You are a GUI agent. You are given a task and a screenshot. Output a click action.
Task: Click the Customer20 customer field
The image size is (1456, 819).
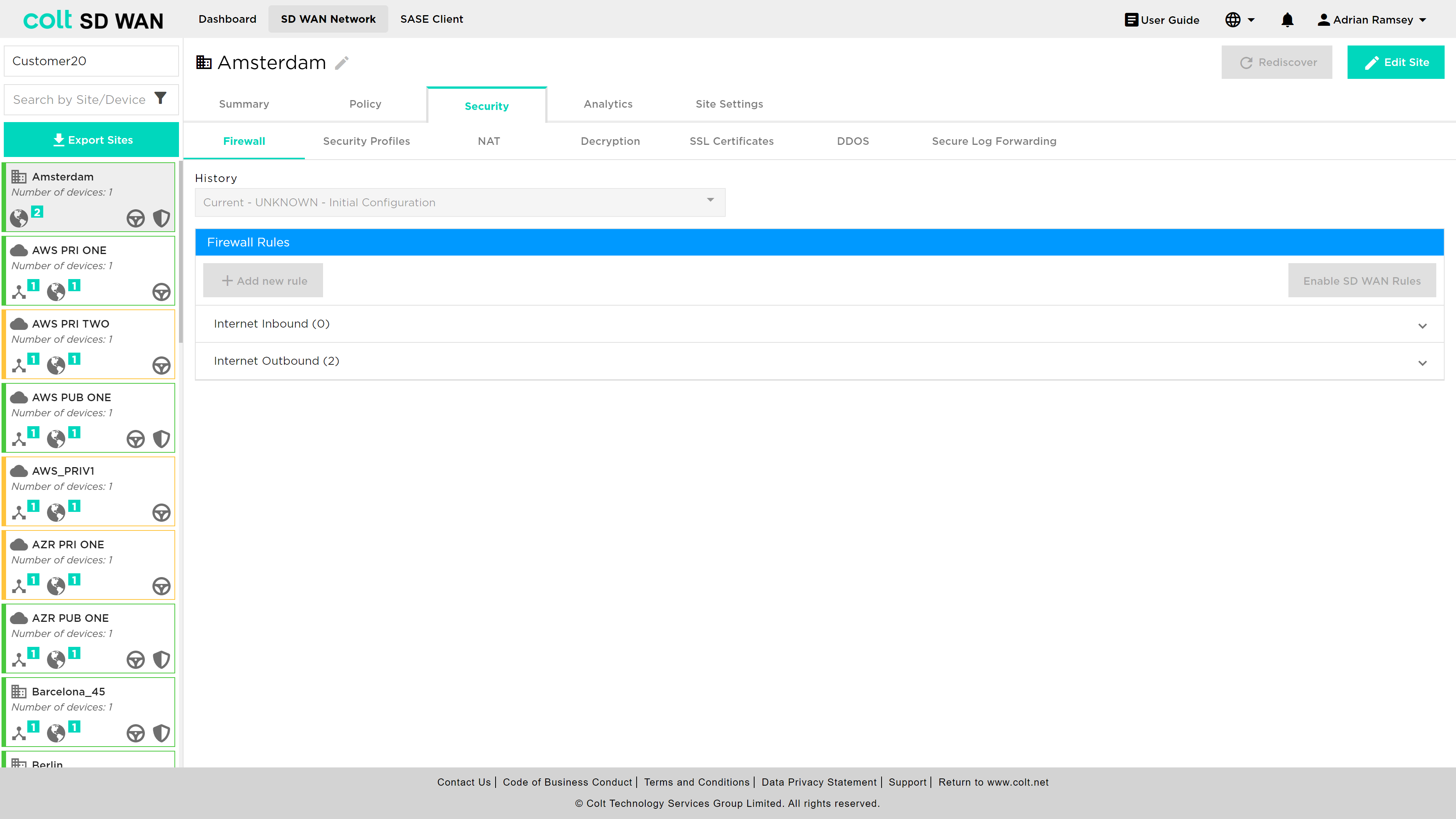tap(91, 61)
